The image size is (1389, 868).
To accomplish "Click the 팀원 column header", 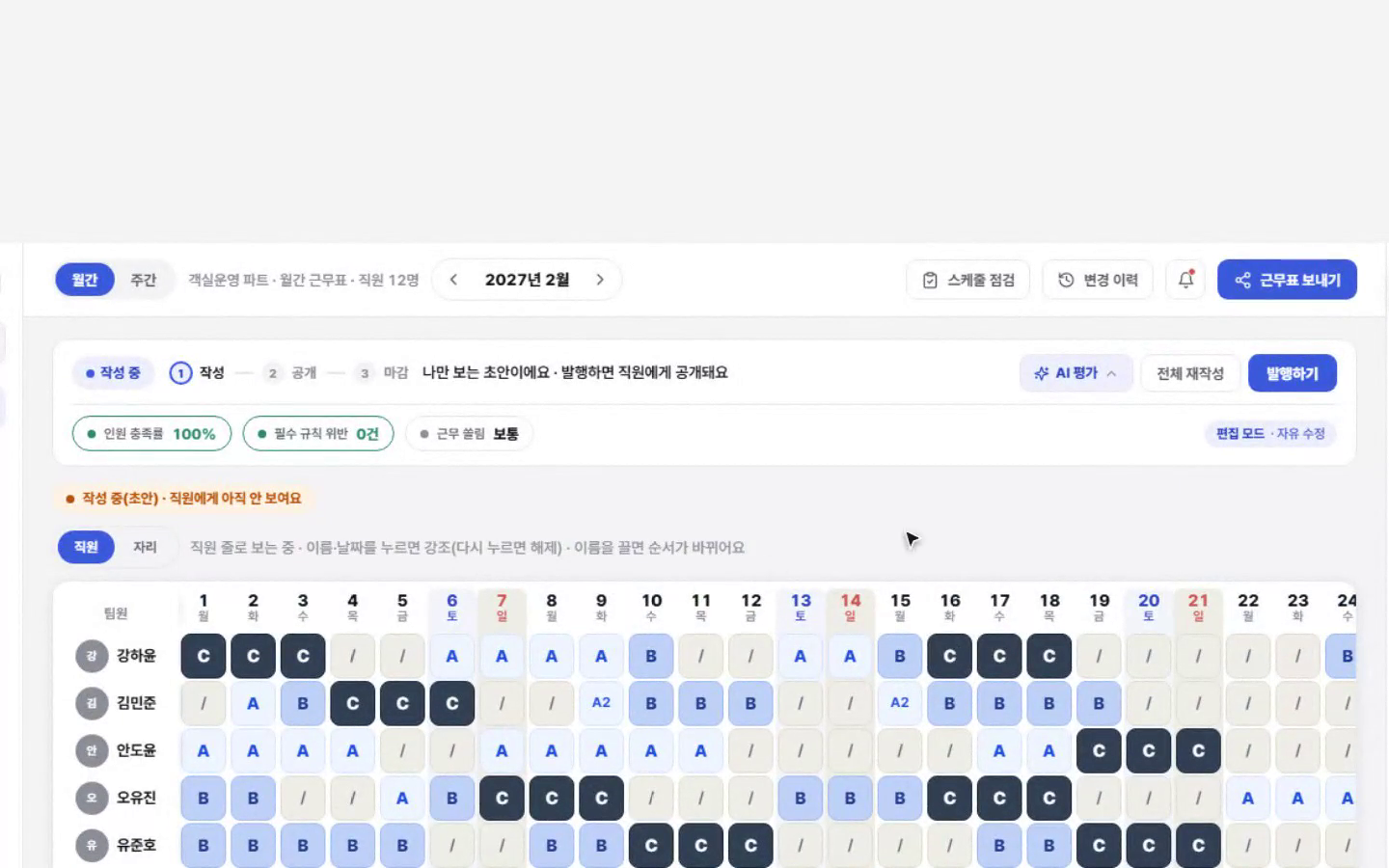I will point(116,612).
